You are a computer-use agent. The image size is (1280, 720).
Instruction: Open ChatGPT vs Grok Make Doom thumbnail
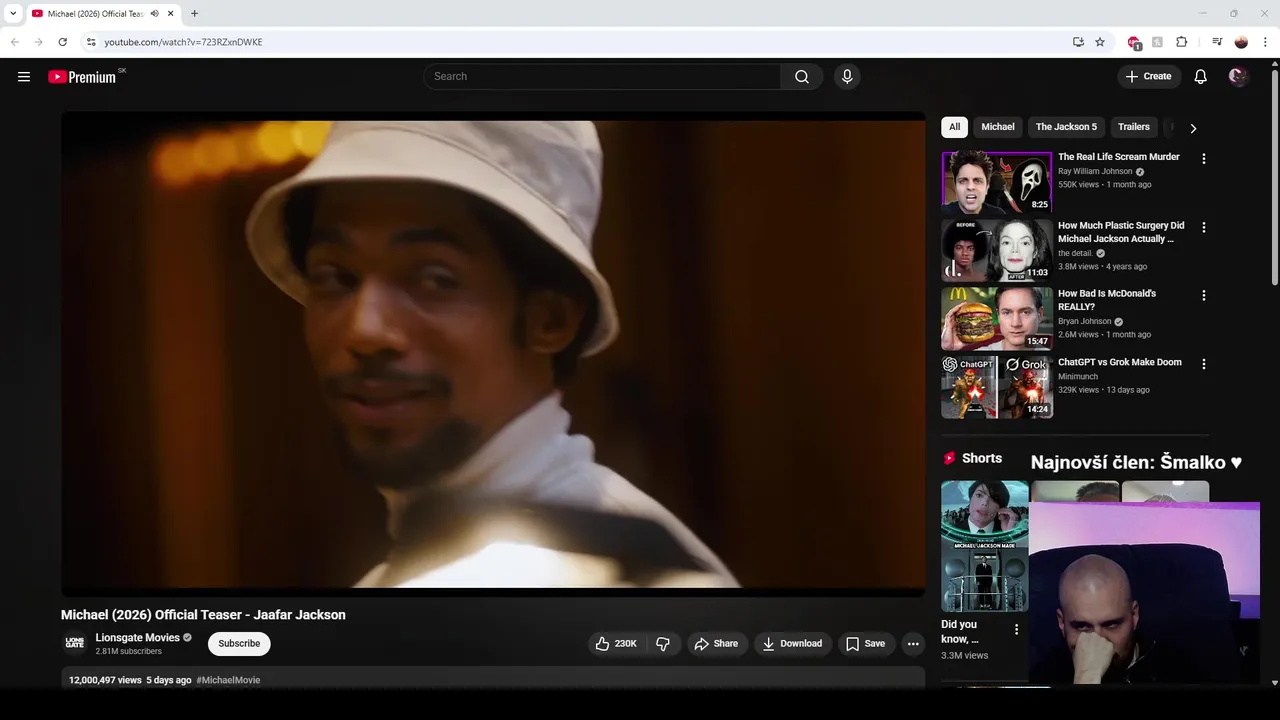997,387
